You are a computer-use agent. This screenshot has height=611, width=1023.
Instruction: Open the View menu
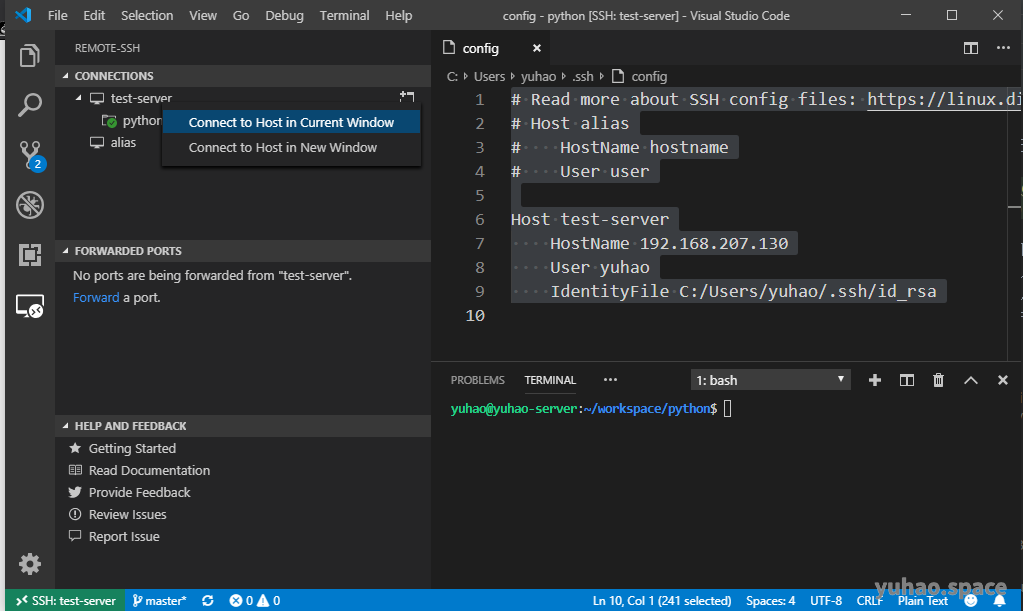pyautogui.click(x=203, y=15)
